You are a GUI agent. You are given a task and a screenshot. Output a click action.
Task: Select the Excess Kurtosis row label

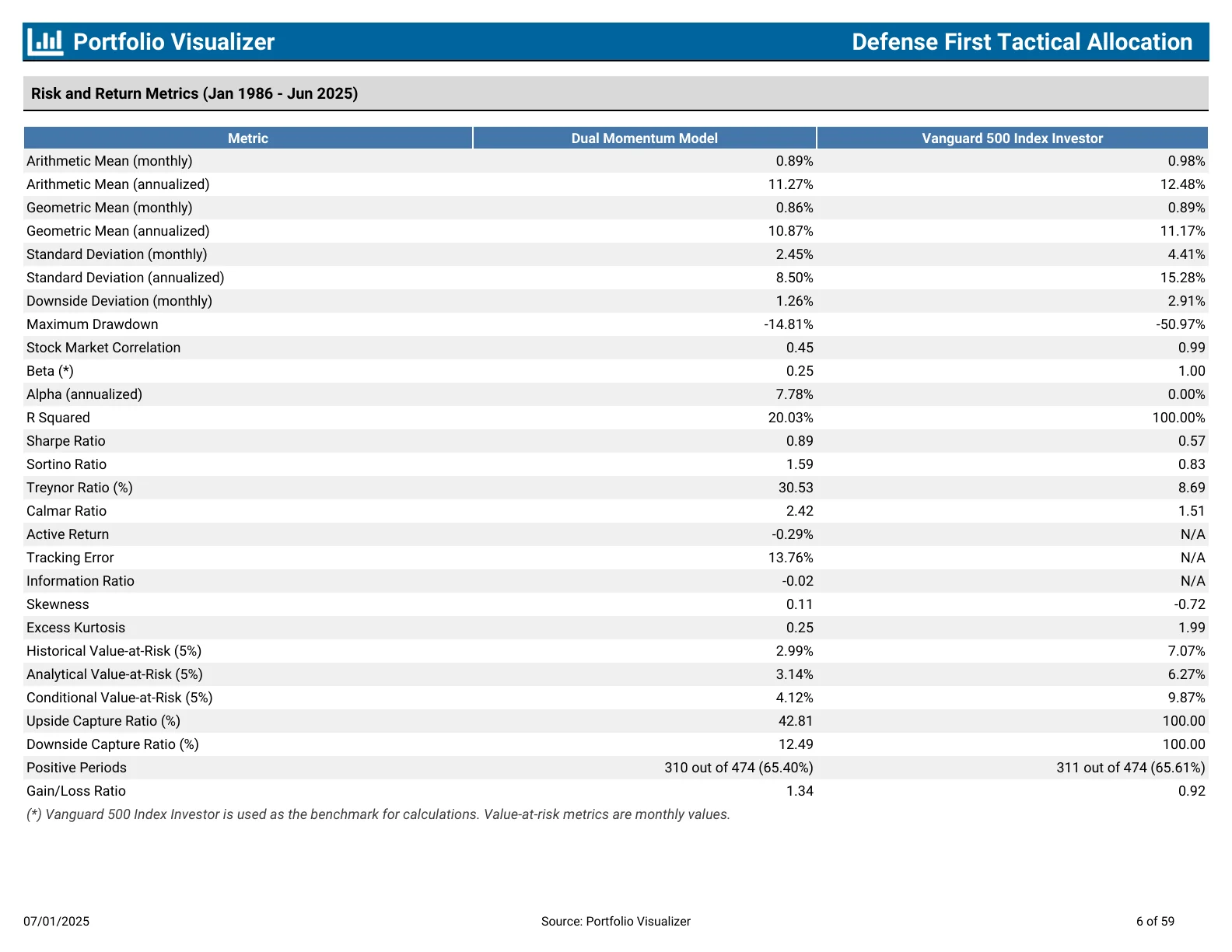(x=76, y=628)
